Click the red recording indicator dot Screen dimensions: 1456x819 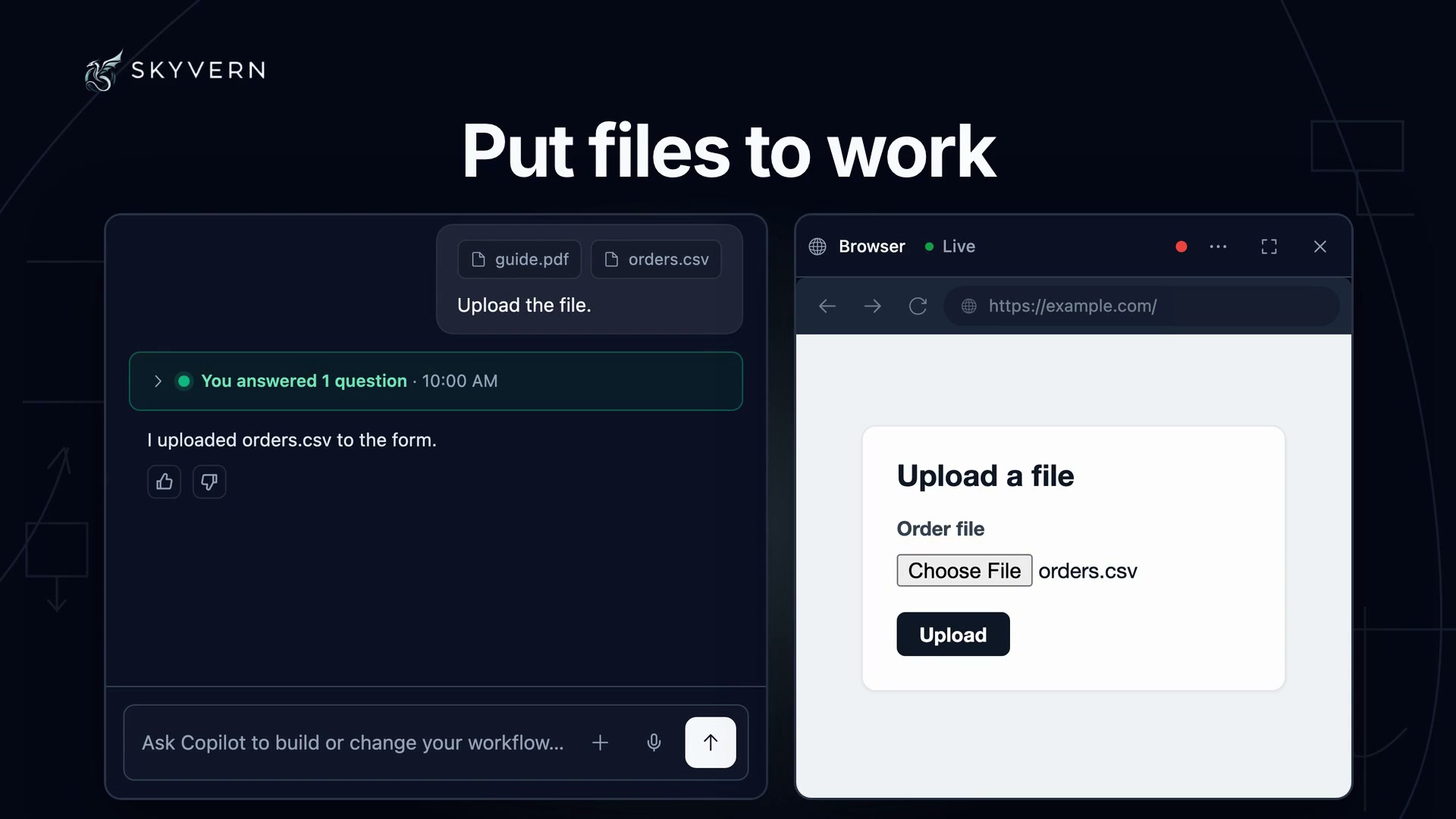click(x=1181, y=246)
